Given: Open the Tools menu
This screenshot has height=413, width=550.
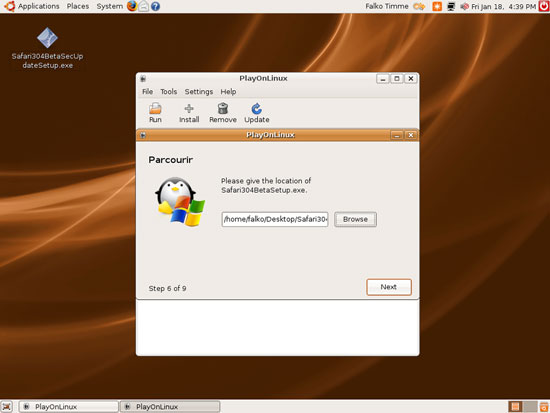Looking at the screenshot, I should [x=169, y=92].
